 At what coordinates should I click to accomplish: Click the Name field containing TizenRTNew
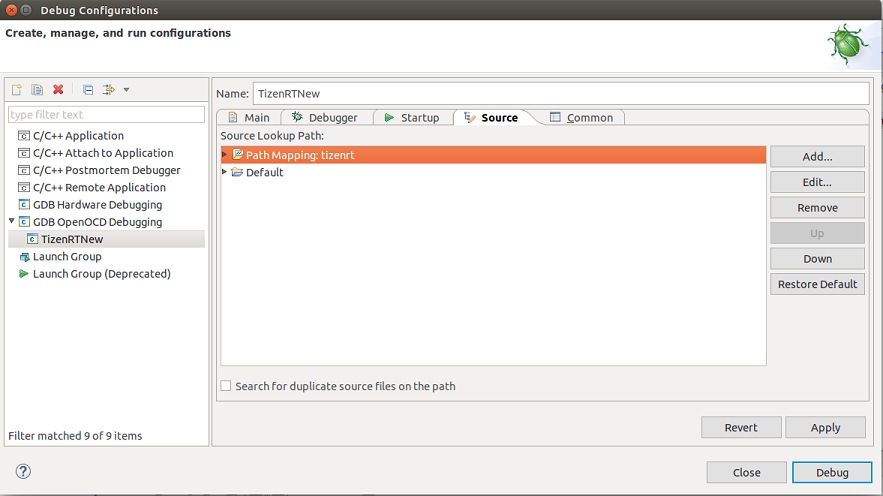coord(560,93)
